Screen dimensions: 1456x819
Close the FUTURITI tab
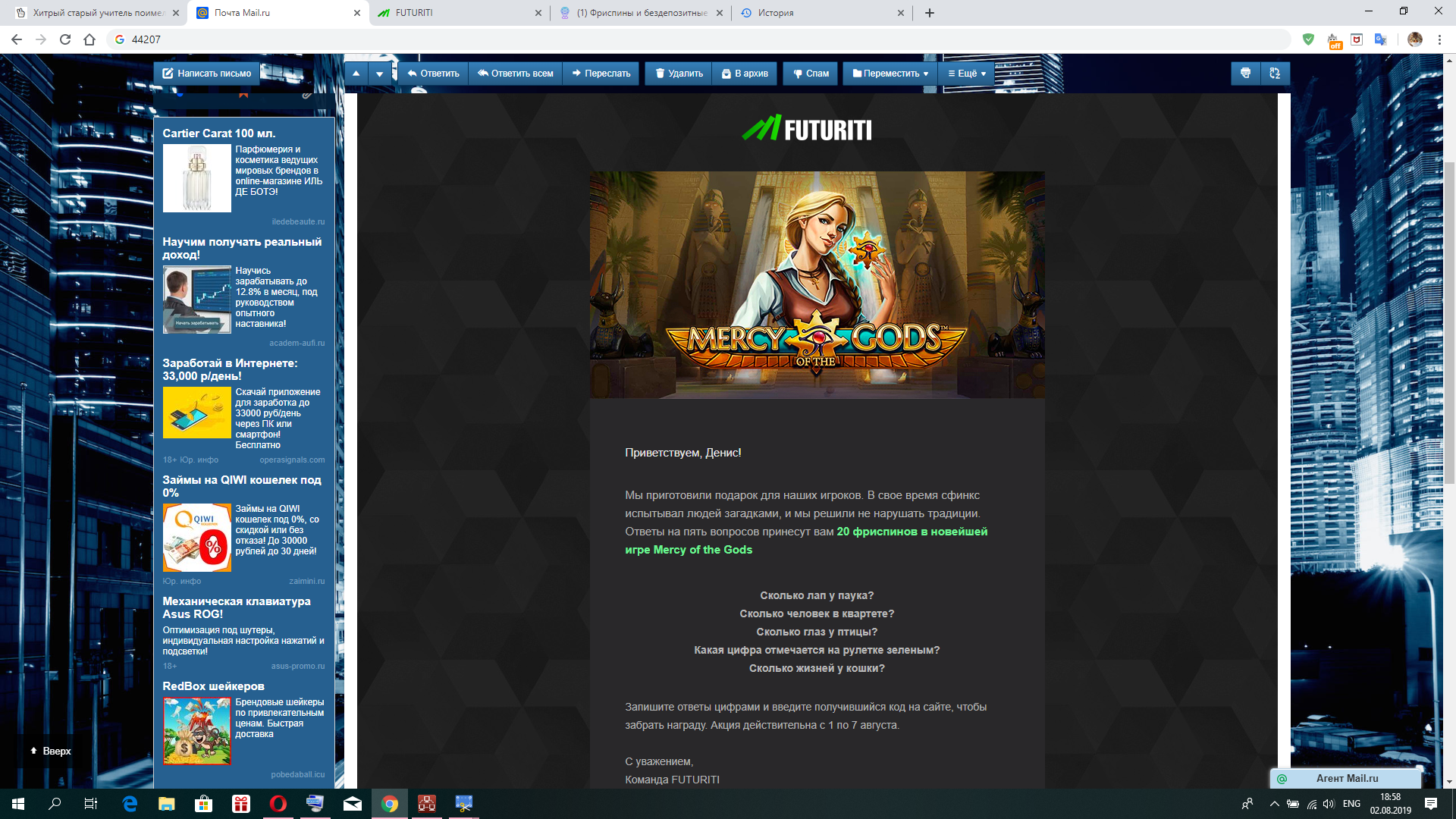click(538, 13)
